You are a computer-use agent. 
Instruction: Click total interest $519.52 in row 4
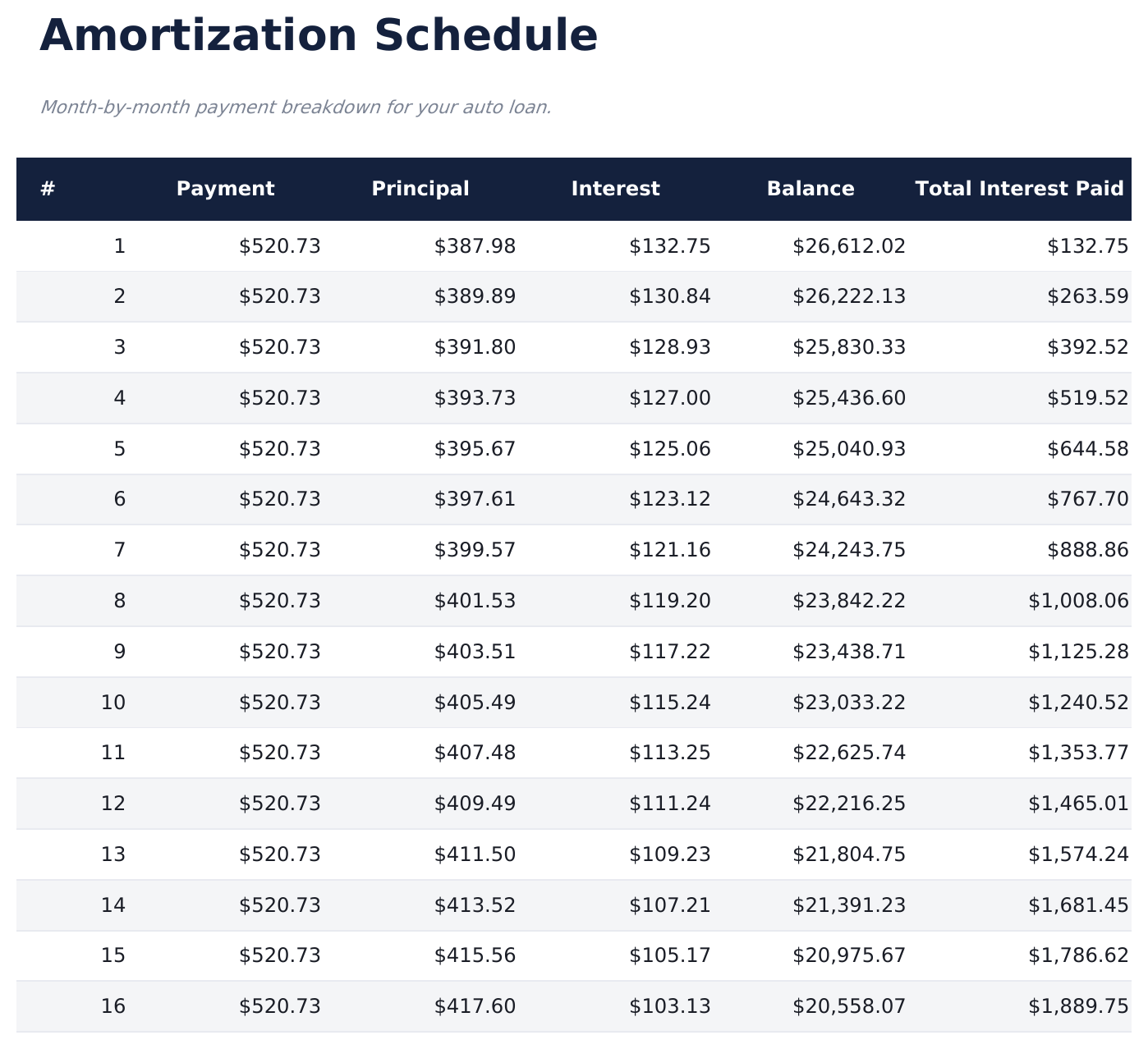click(x=1087, y=398)
